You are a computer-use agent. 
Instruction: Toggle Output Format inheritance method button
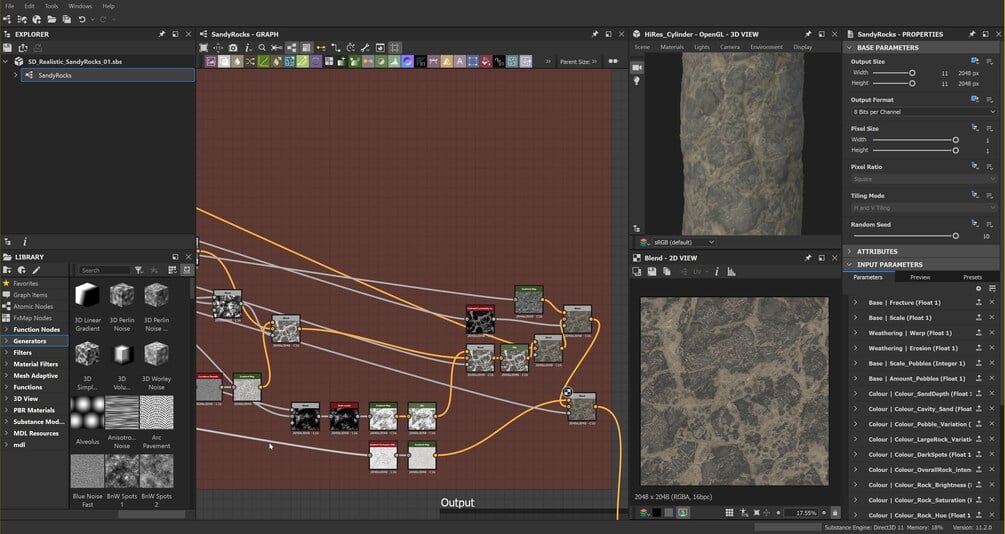point(975,100)
